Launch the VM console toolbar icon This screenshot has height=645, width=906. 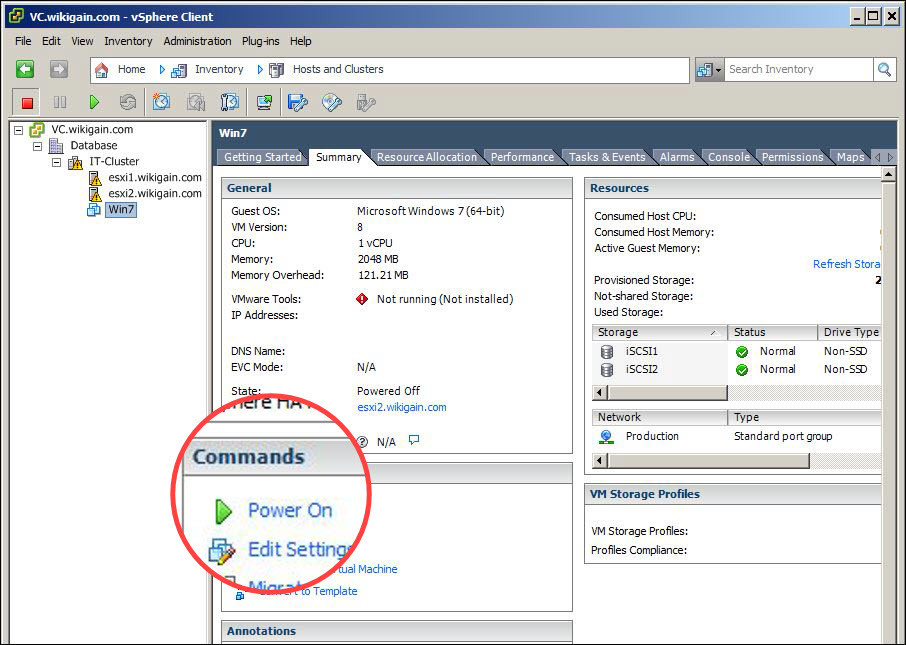coord(265,103)
